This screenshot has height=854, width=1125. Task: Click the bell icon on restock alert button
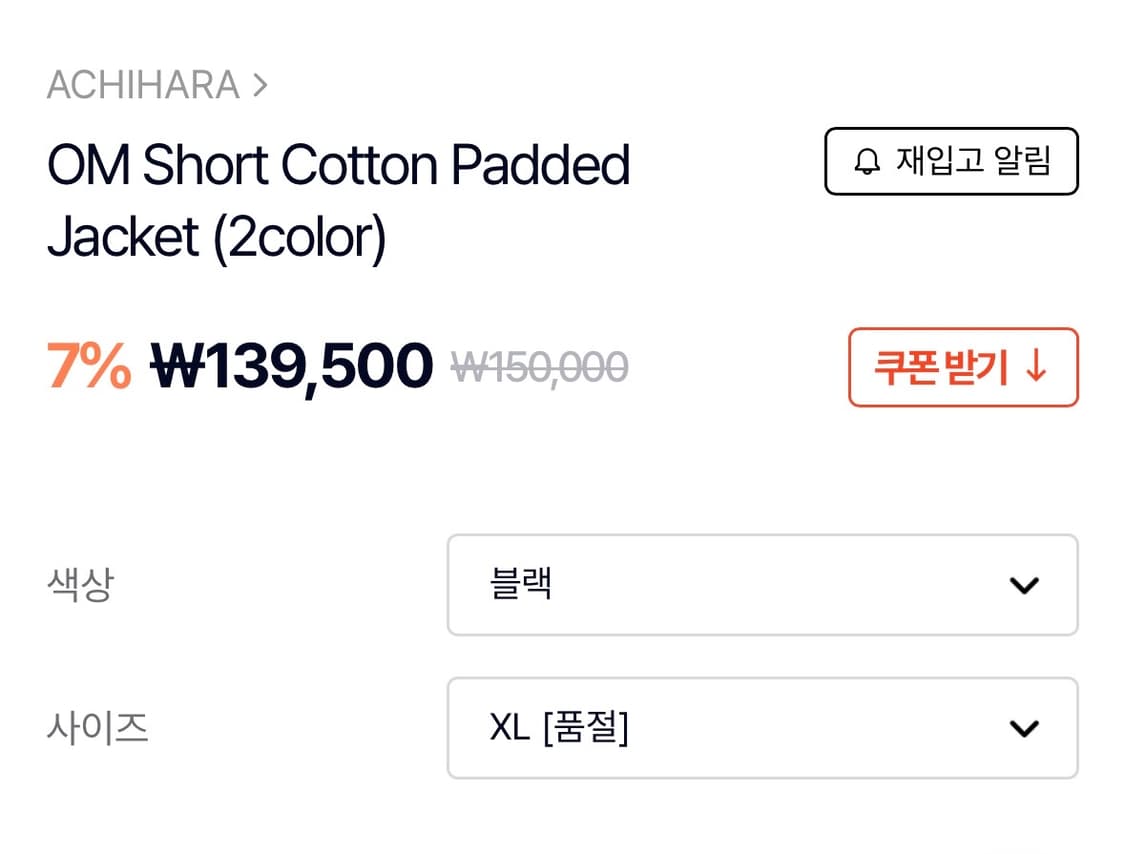click(x=866, y=161)
